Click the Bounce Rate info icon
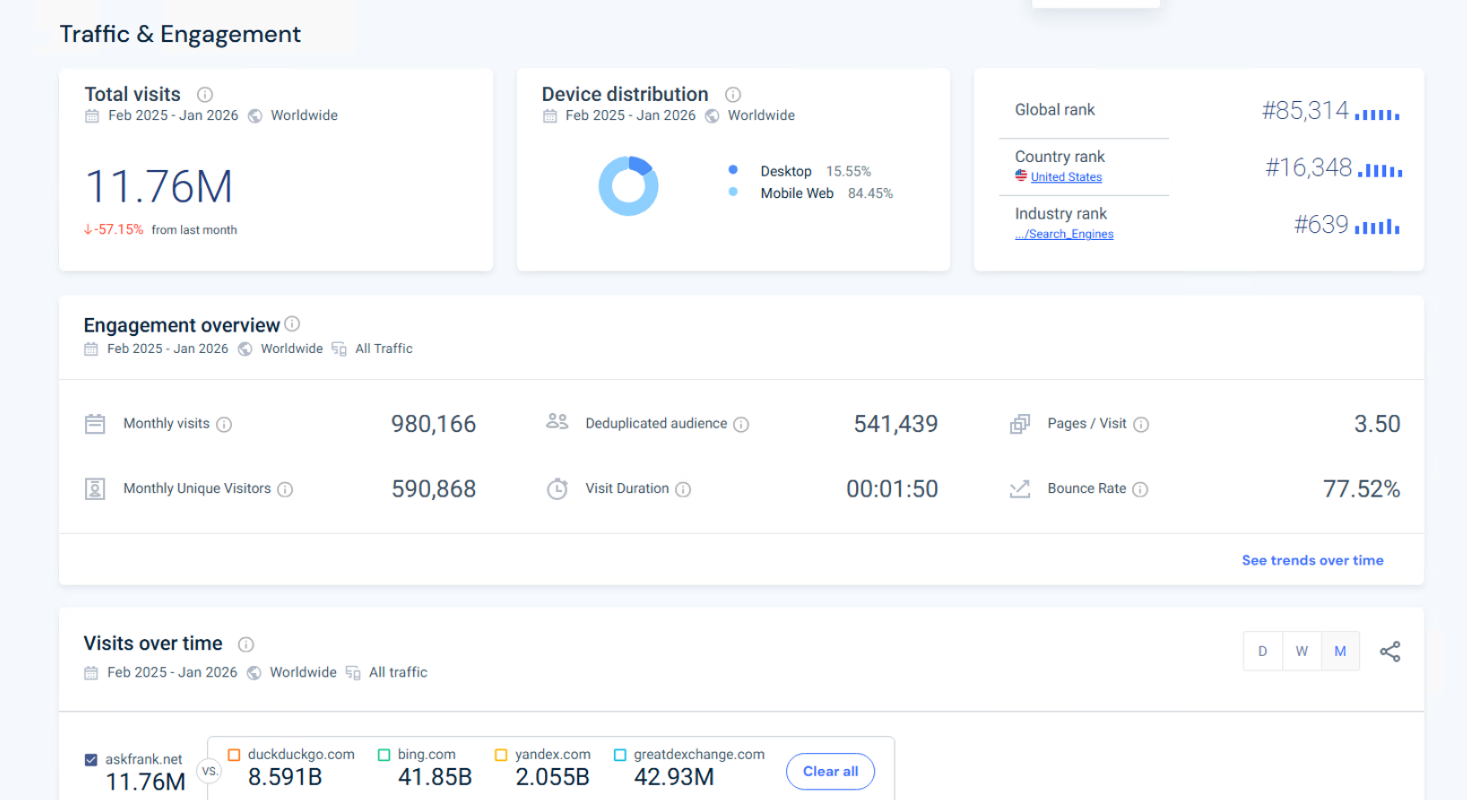Viewport: 1467px width, 800px height. pyautogui.click(x=1140, y=489)
